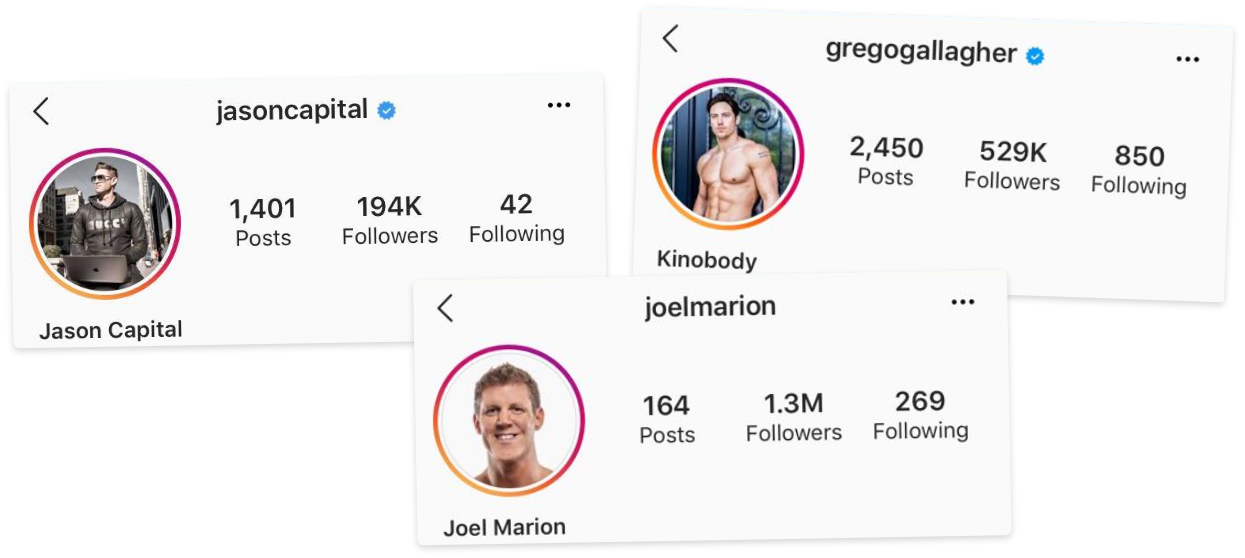View jasoncapital's 194K Followers list
Image resolution: width=1245 pixels, height=558 pixels.
click(x=390, y=221)
